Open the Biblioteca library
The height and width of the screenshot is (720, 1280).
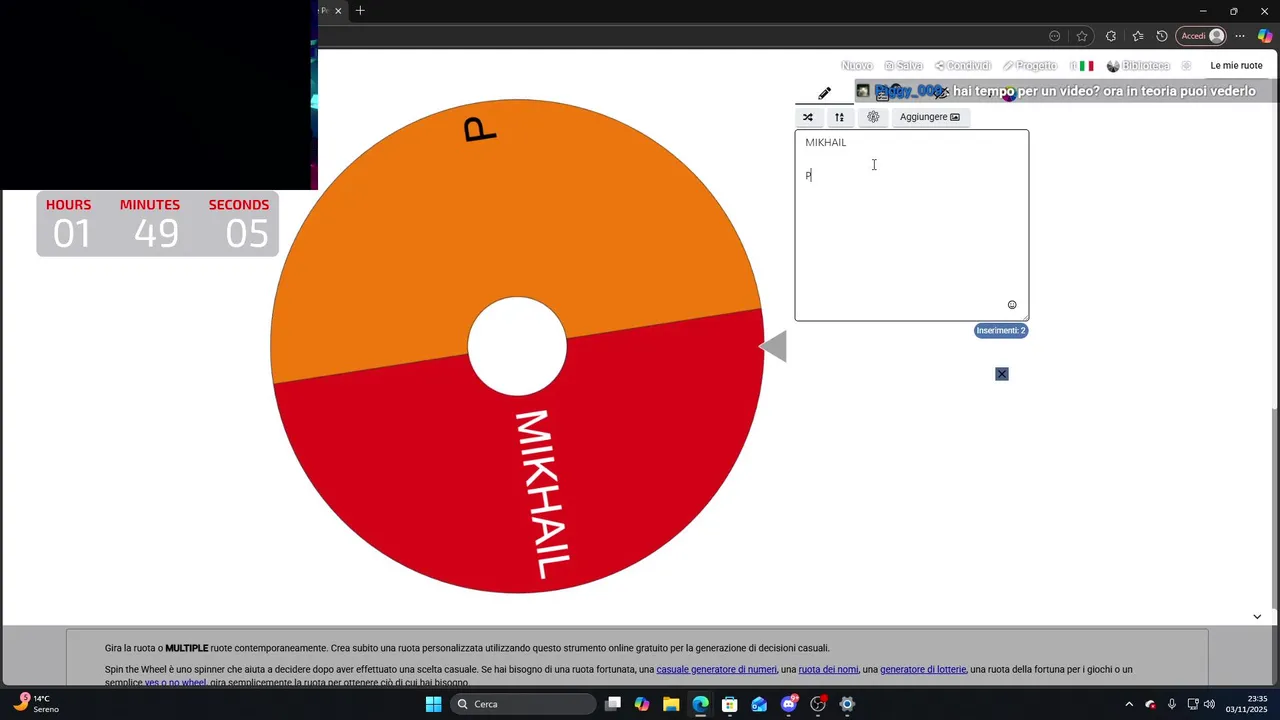point(1138,66)
